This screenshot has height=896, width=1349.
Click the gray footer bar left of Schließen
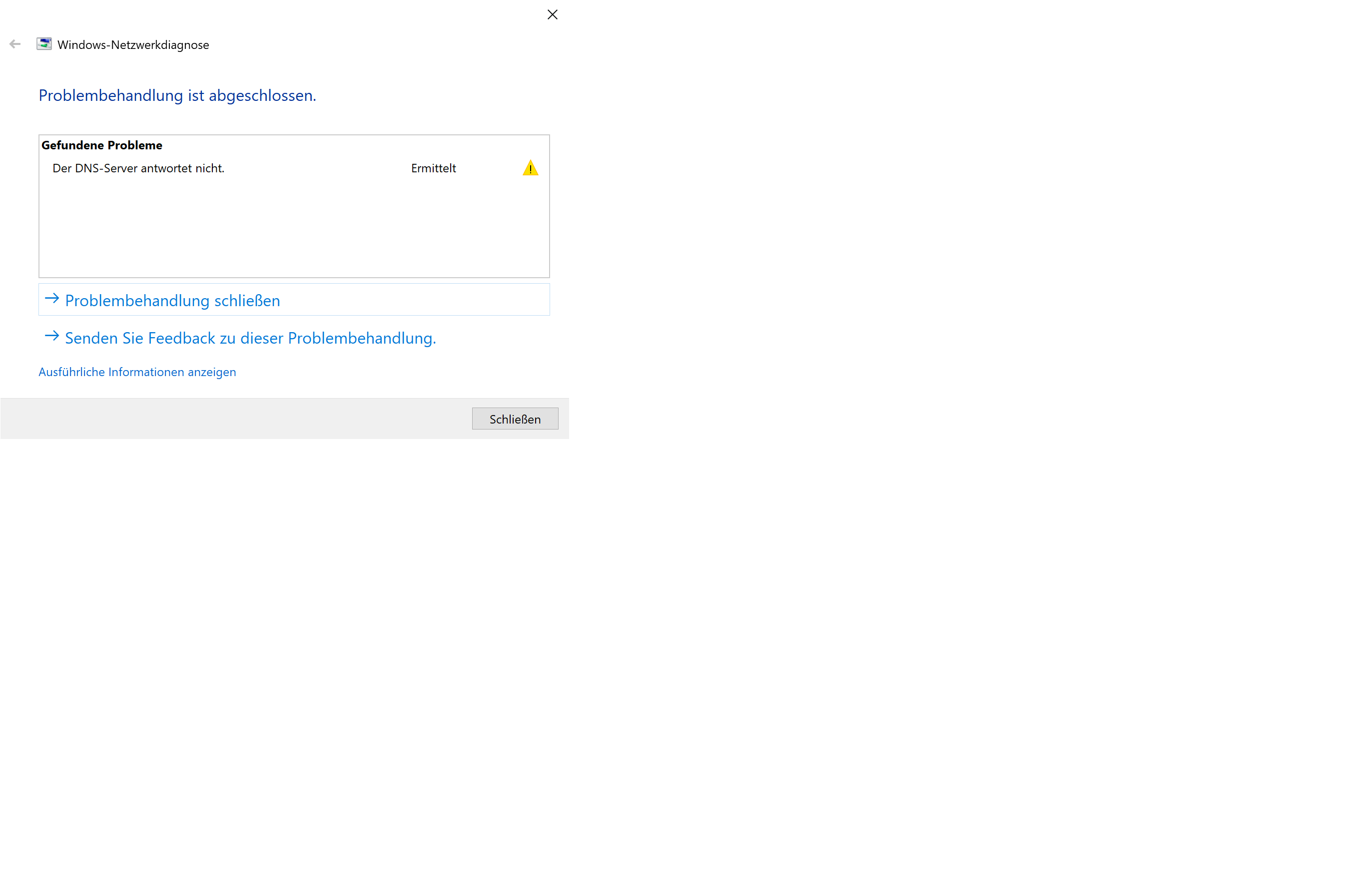point(229,419)
